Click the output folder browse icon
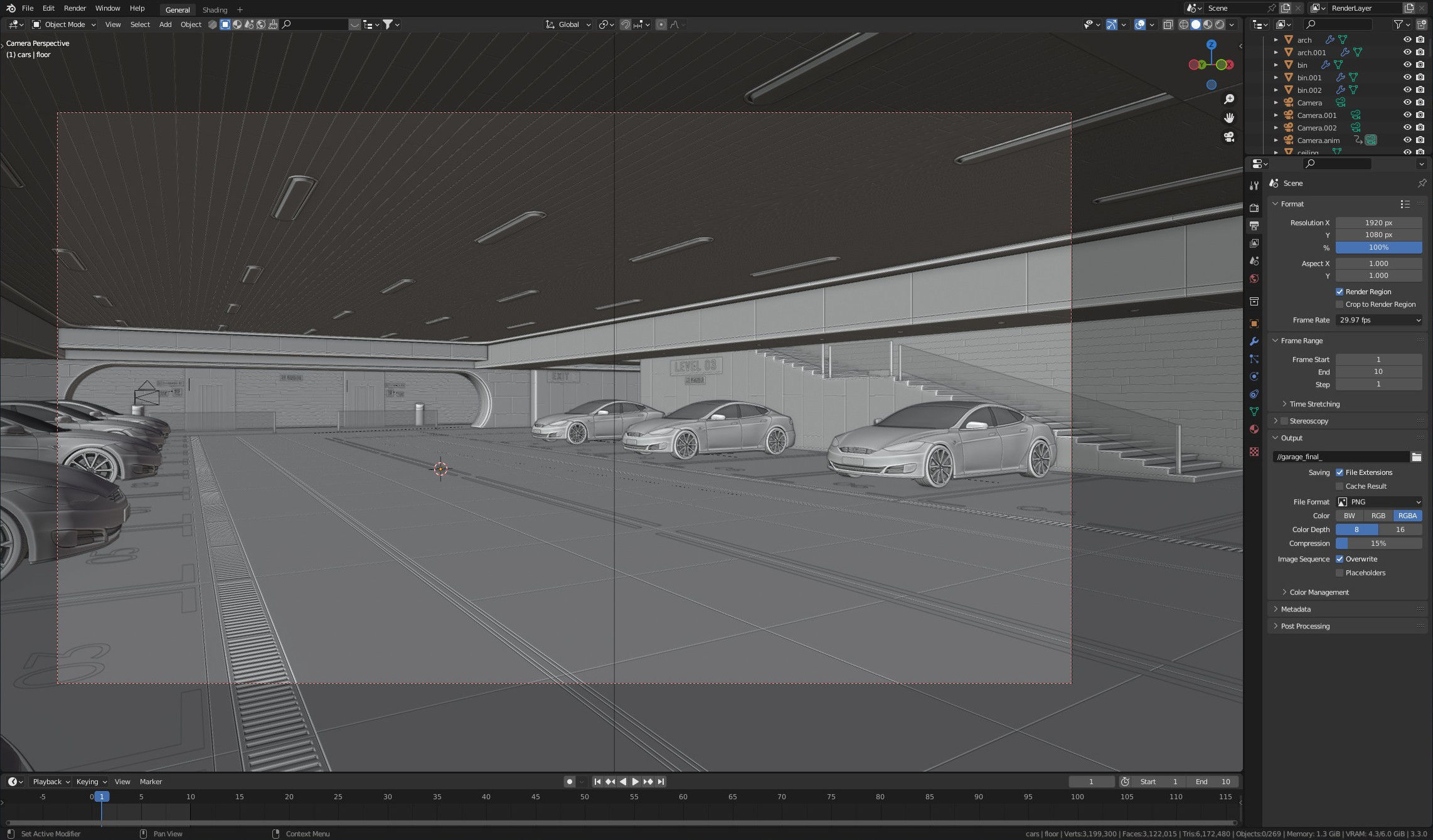This screenshot has height=840, width=1433. (1417, 457)
